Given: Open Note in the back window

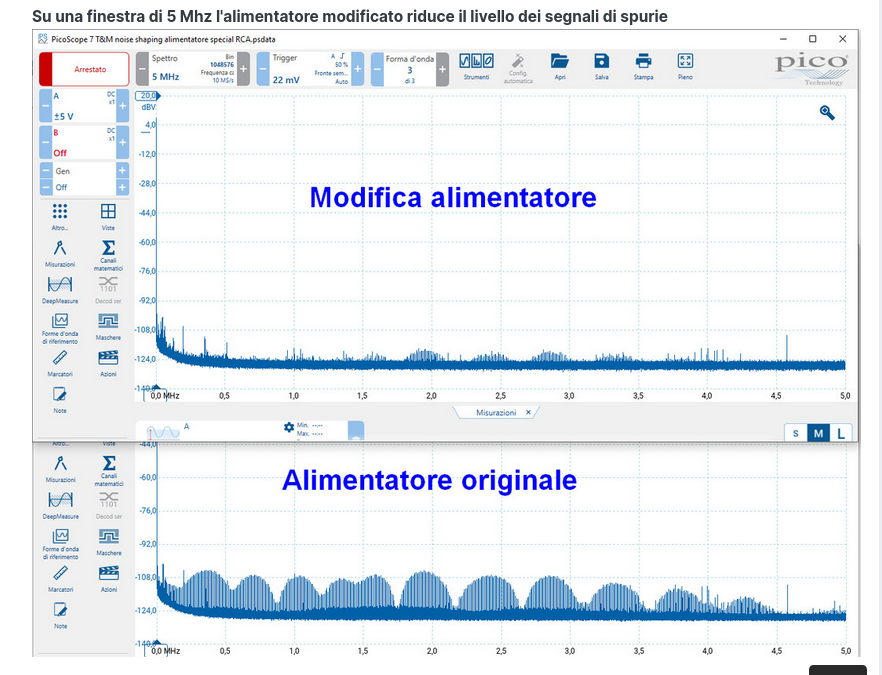Looking at the screenshot, I should [x=60, y=615].
